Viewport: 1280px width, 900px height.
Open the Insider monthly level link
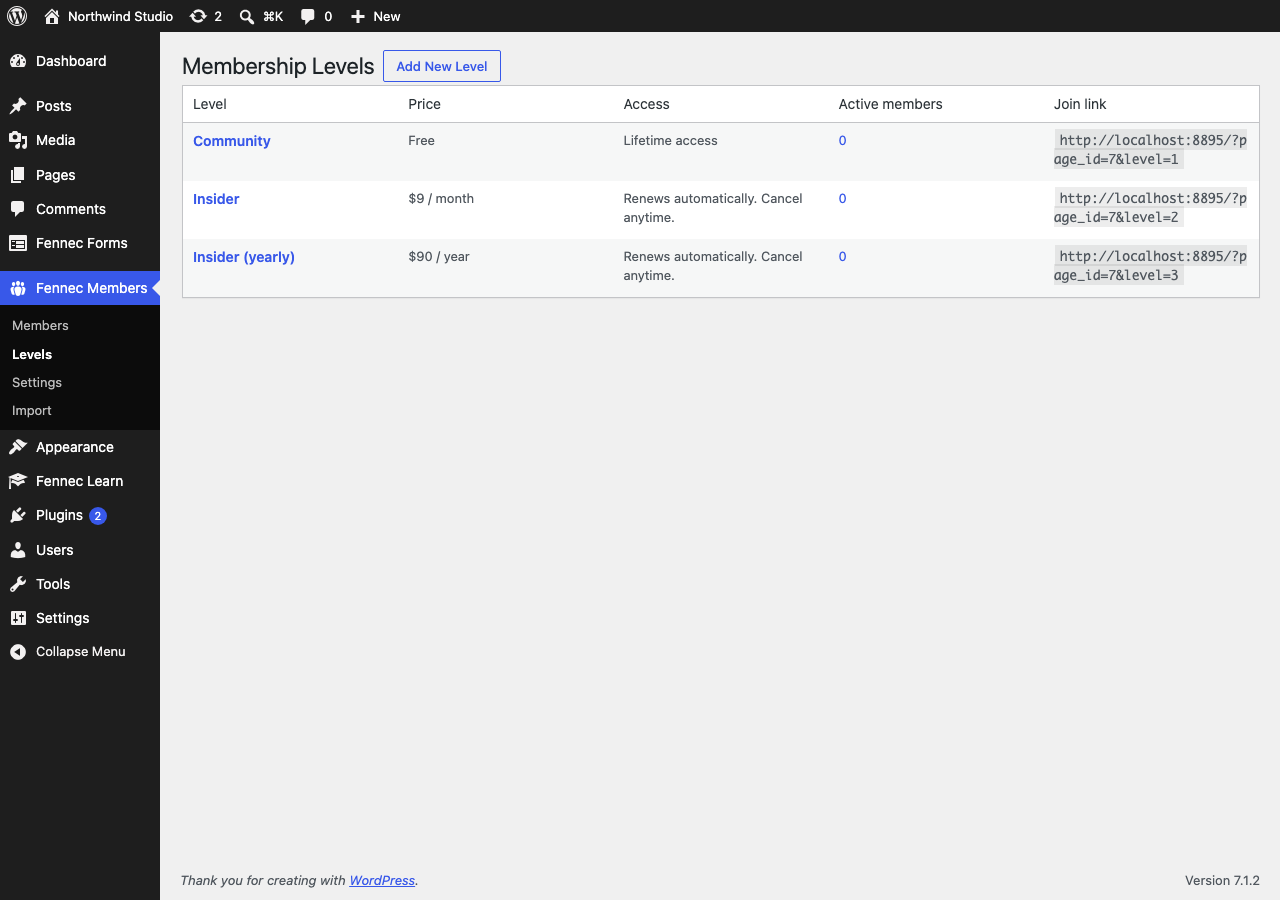[216, 199]
